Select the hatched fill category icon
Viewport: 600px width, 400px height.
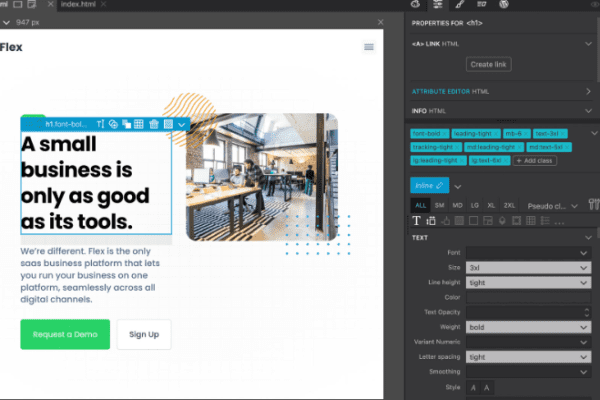coord(460,221)
